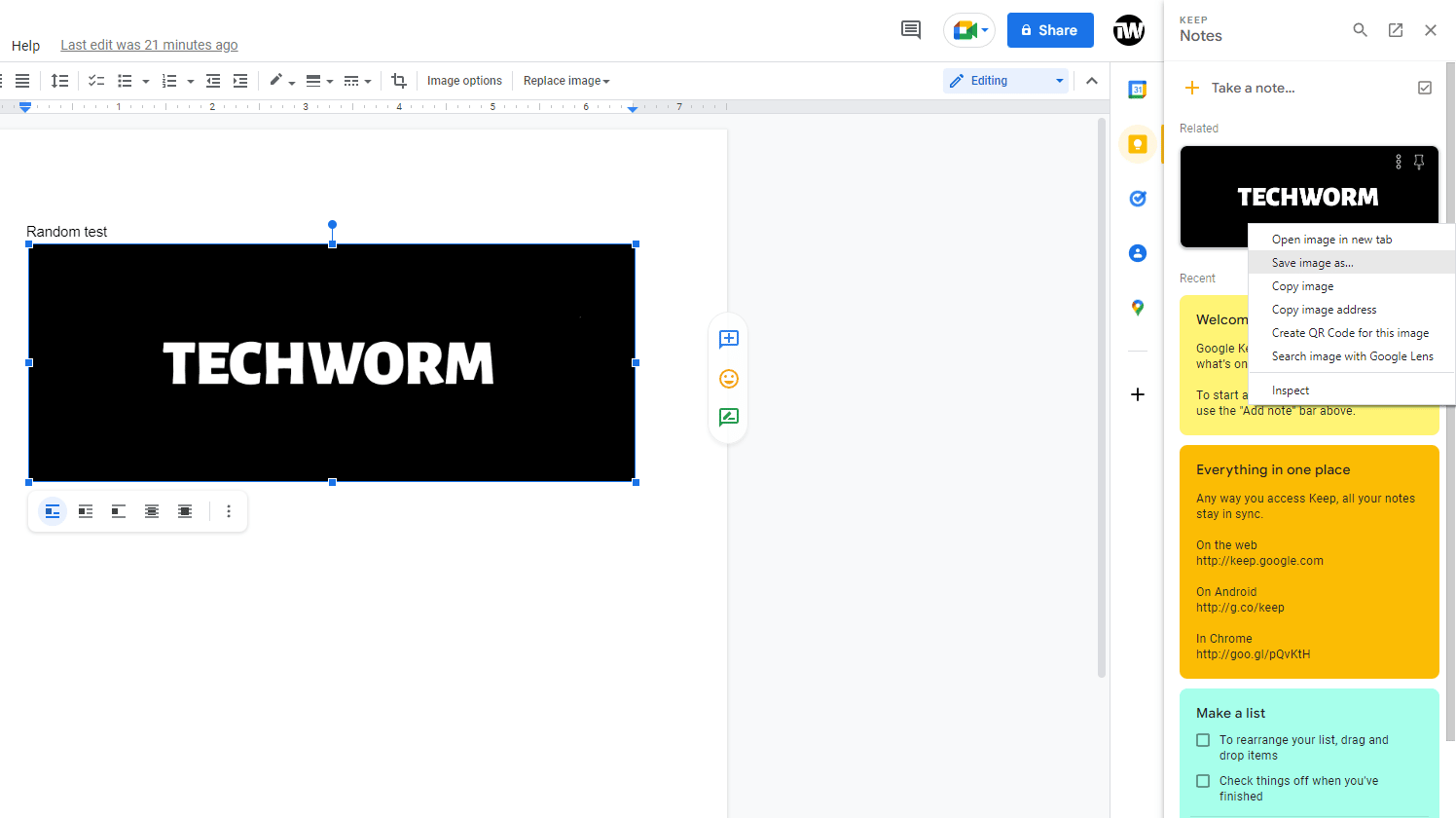1456x818 pixels.
Task: Apply a bulleted list
Action: 125,81
